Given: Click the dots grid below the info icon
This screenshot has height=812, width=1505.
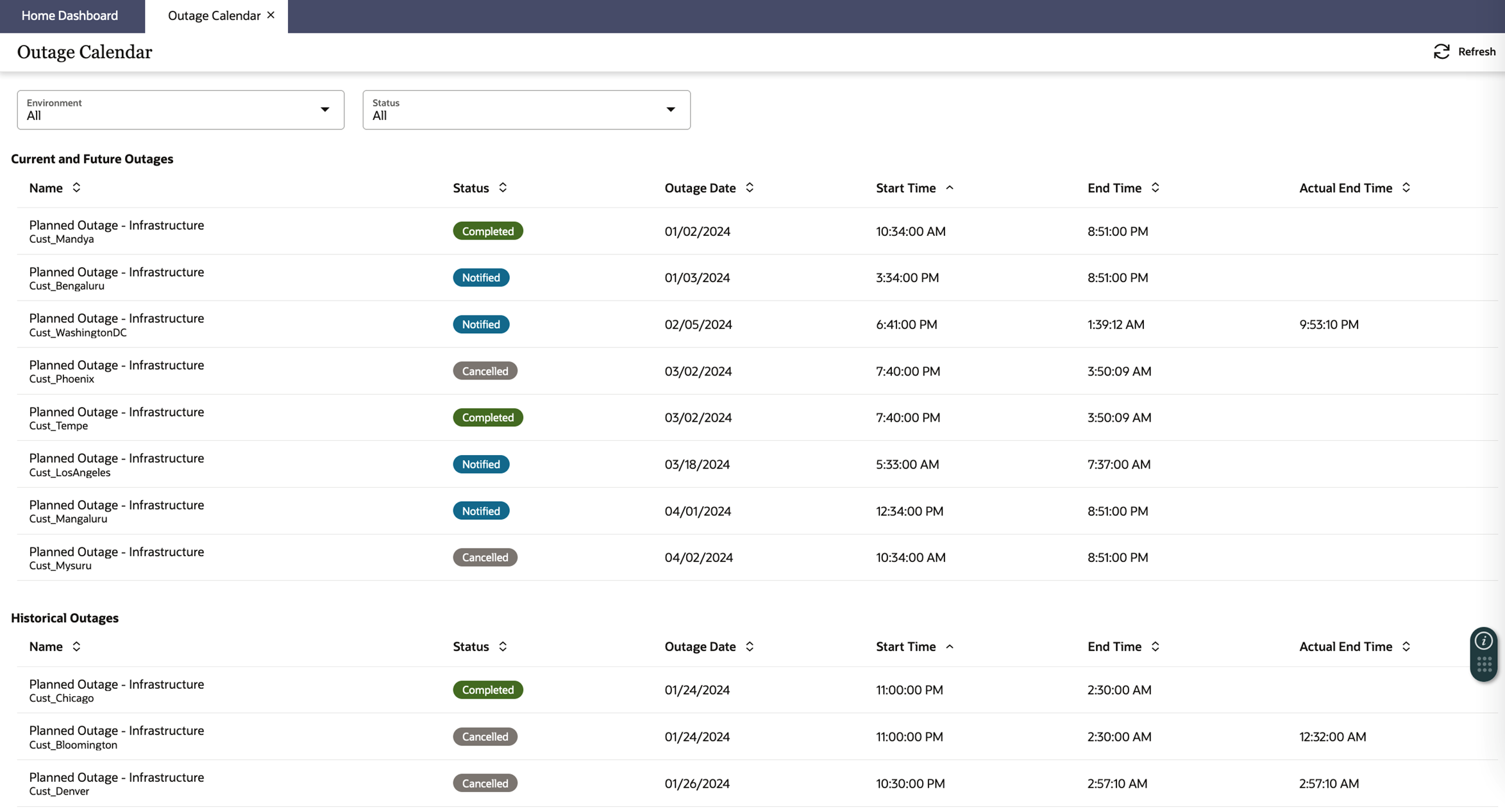Looking at the screenshot, I should pos(1483,665).
